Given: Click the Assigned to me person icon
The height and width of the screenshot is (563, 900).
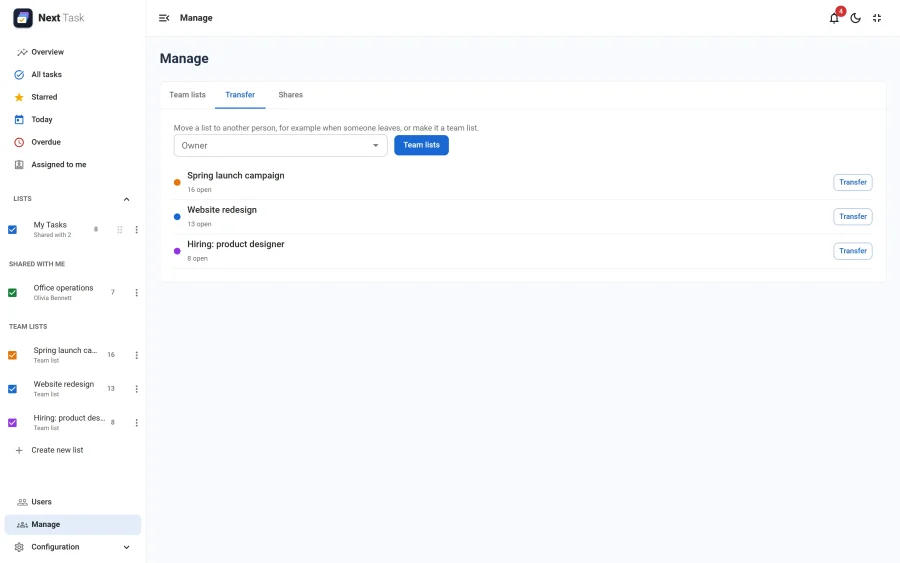Looking at the screenshot, I should coord(19,165).
